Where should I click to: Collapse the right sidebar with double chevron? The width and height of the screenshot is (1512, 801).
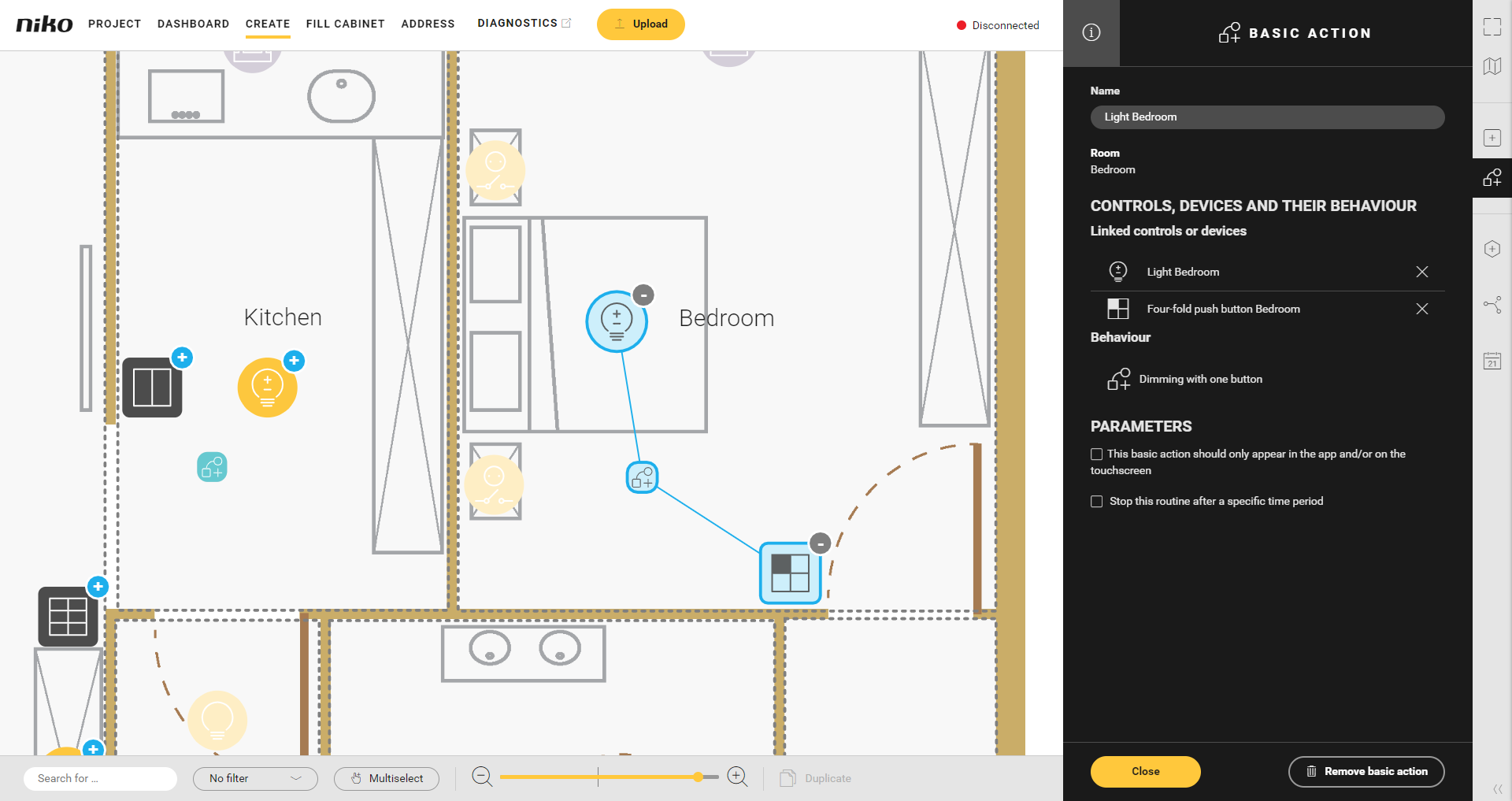pyautogui.click(x=1498, y=788)
